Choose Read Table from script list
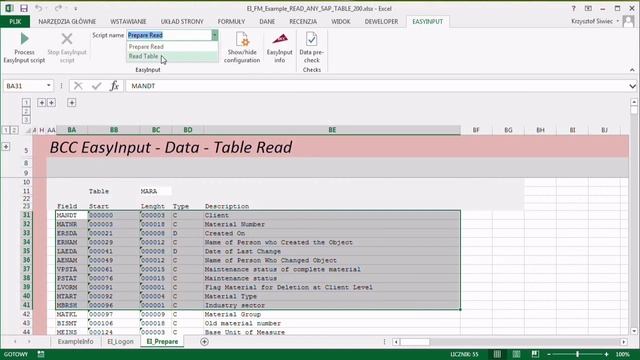Viewport: 640px width, 360px height. pyautogui.click(x=172, y=56)
